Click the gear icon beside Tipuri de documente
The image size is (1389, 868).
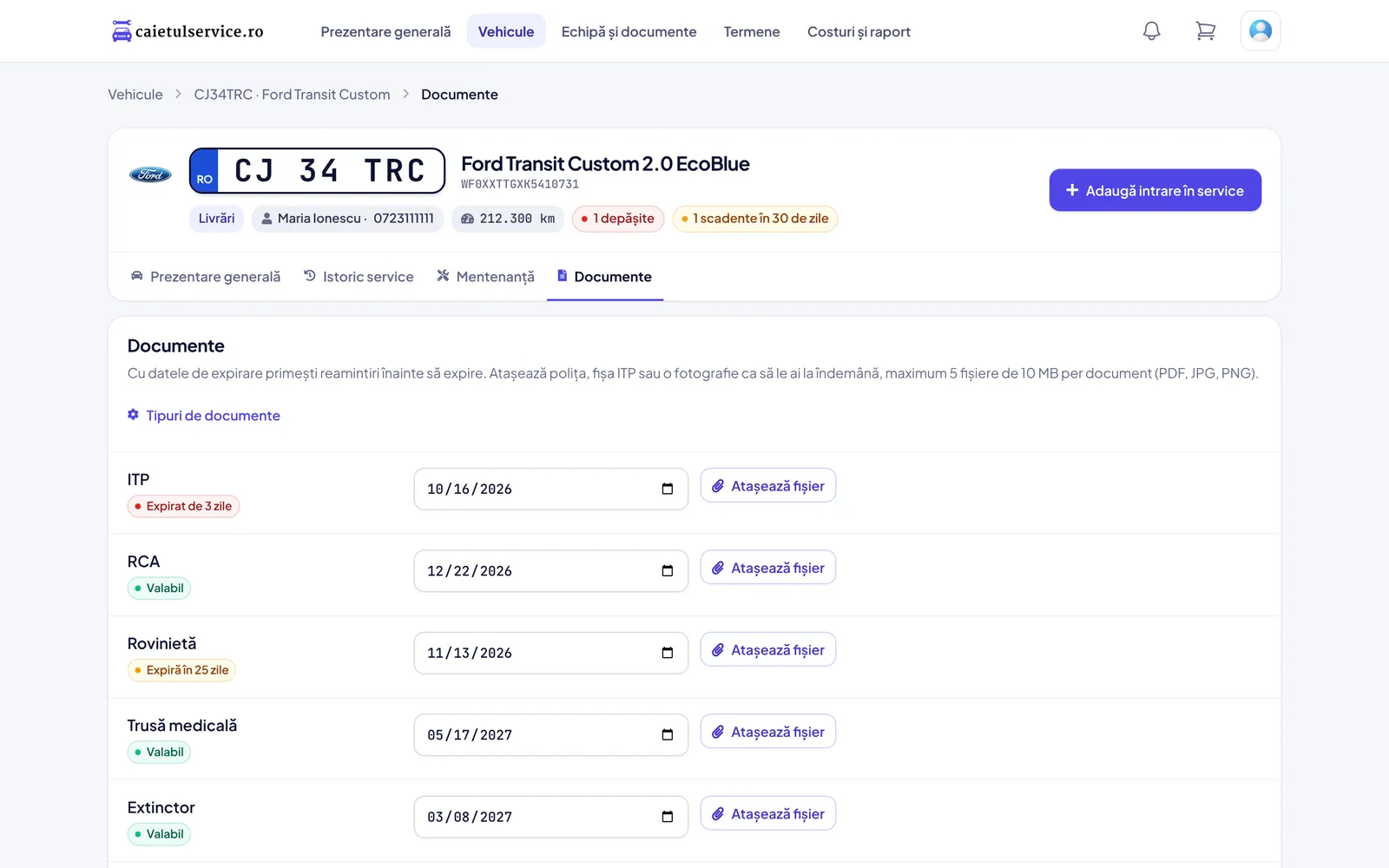click(x=133, y=415)
